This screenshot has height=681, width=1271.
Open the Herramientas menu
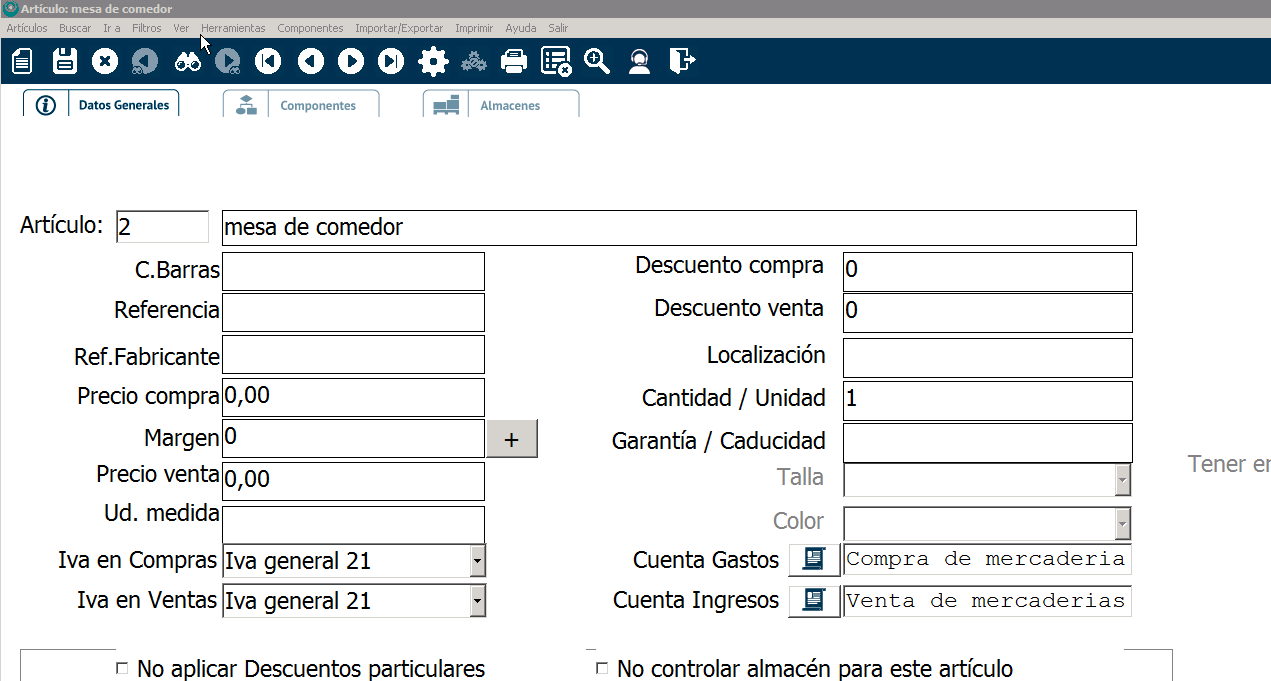pos(233,28)
